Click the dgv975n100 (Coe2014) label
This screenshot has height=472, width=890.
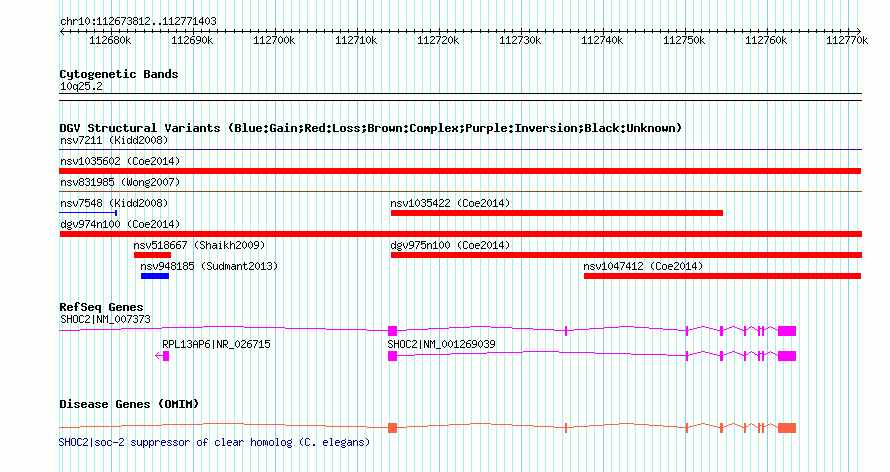coord(450,245)
